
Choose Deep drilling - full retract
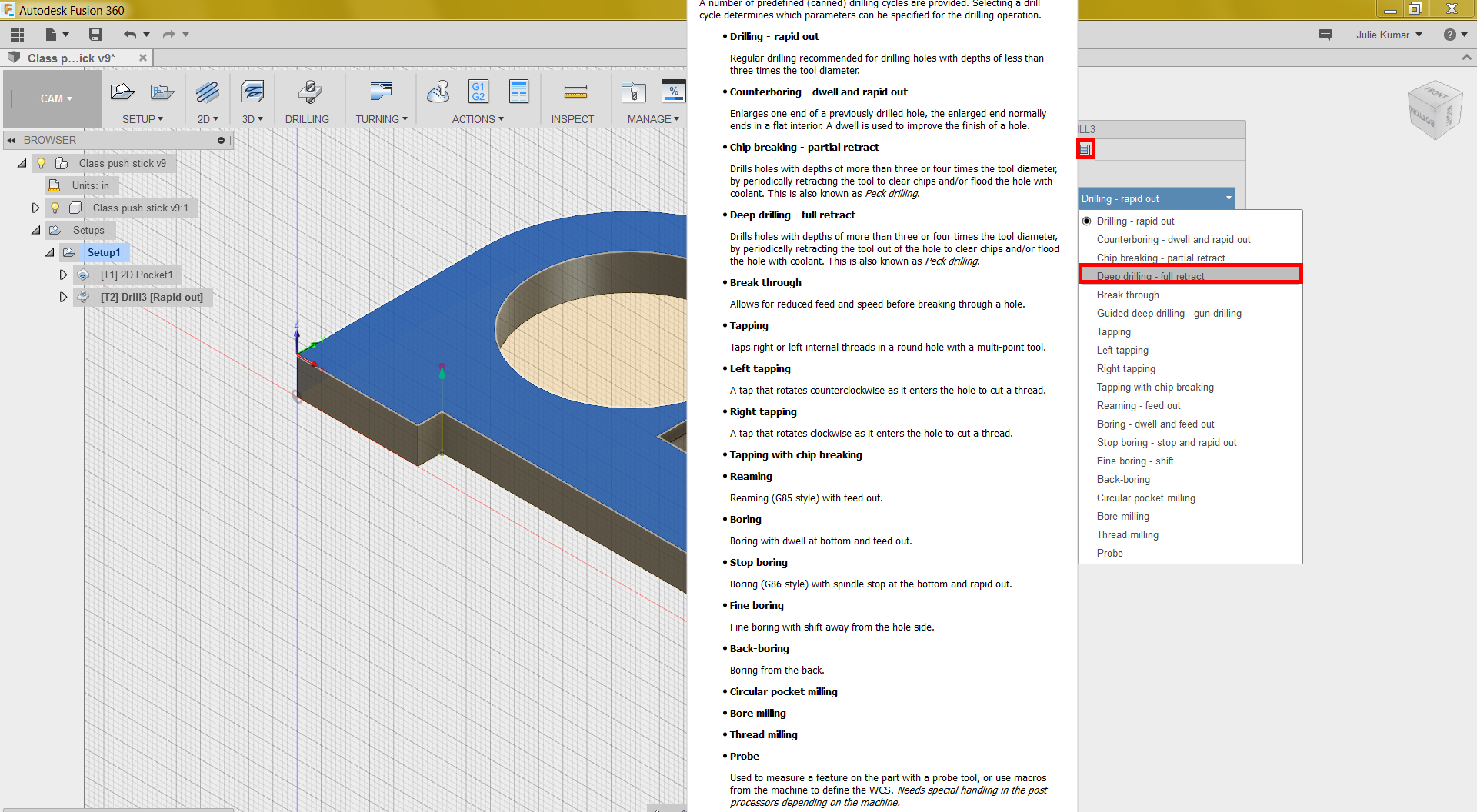pyautogui.click(x=1190, y=275)
